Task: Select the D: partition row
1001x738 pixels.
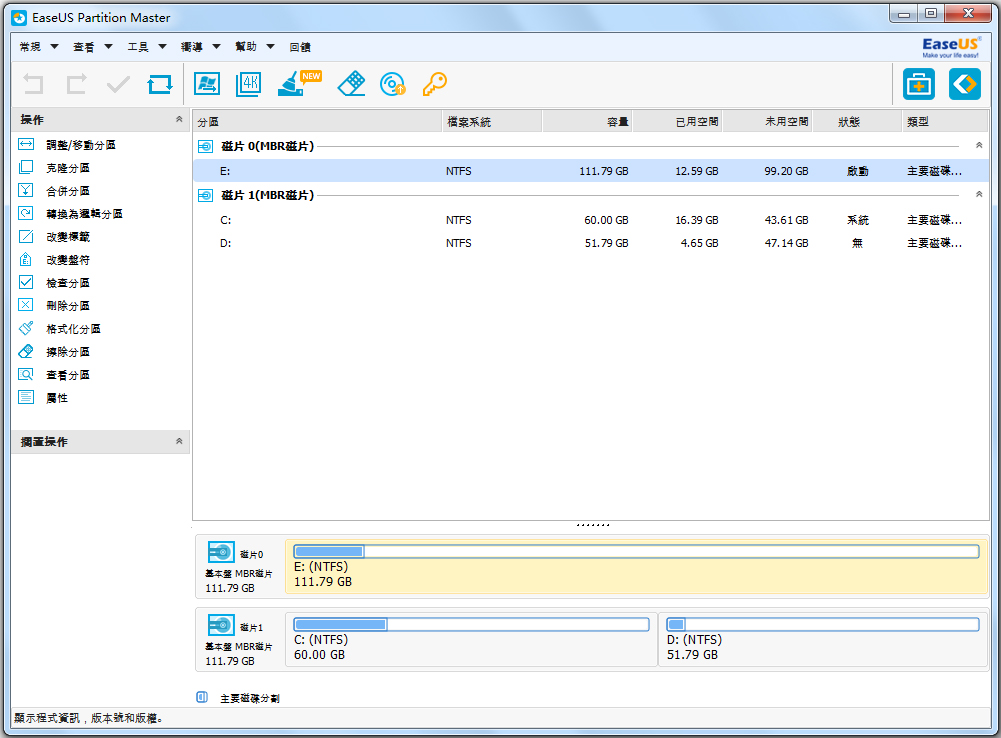Action: tap(591, 243)
